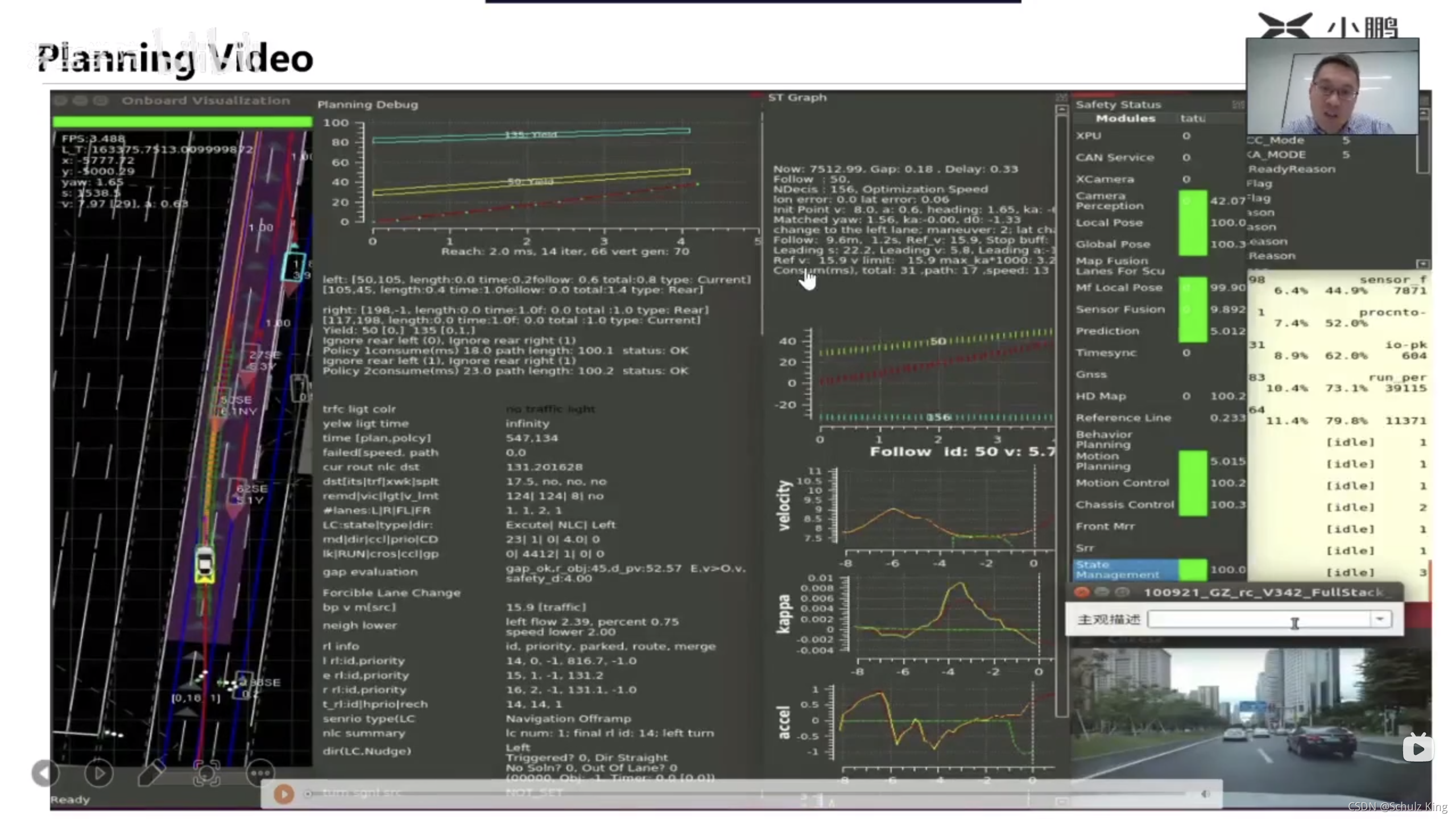Click the volume speaker icon

pos(1205,794)
